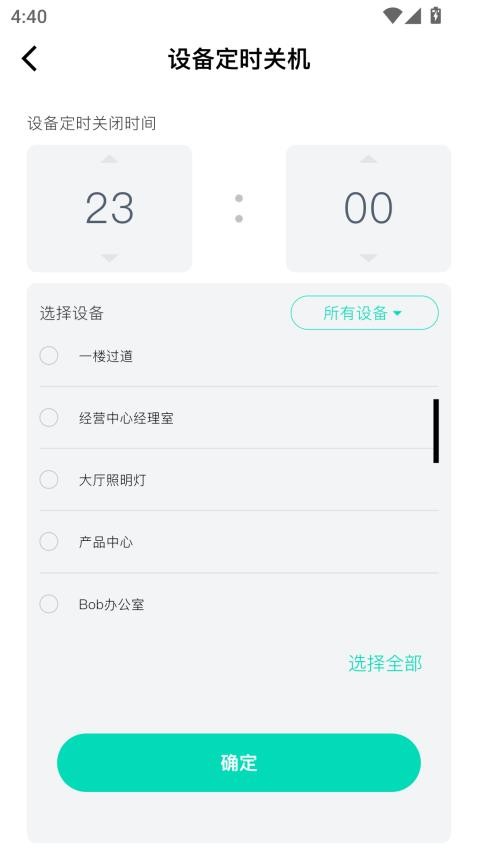Select the 经营中心经理室 radio button

[x=49, y=417]
